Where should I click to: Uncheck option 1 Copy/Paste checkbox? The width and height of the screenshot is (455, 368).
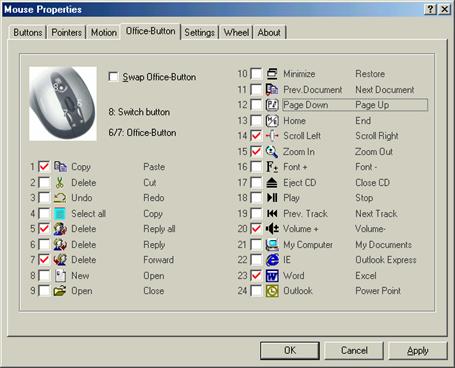(44, 166)
